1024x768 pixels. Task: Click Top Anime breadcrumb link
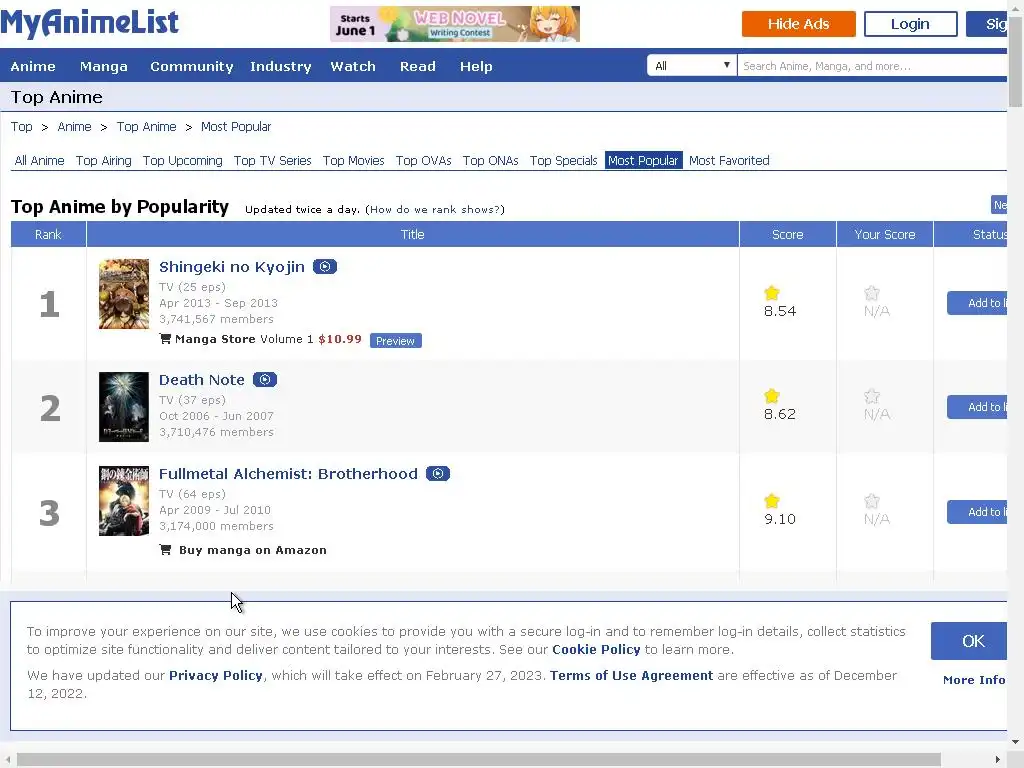pyautogui.click(x=146, y=127)
